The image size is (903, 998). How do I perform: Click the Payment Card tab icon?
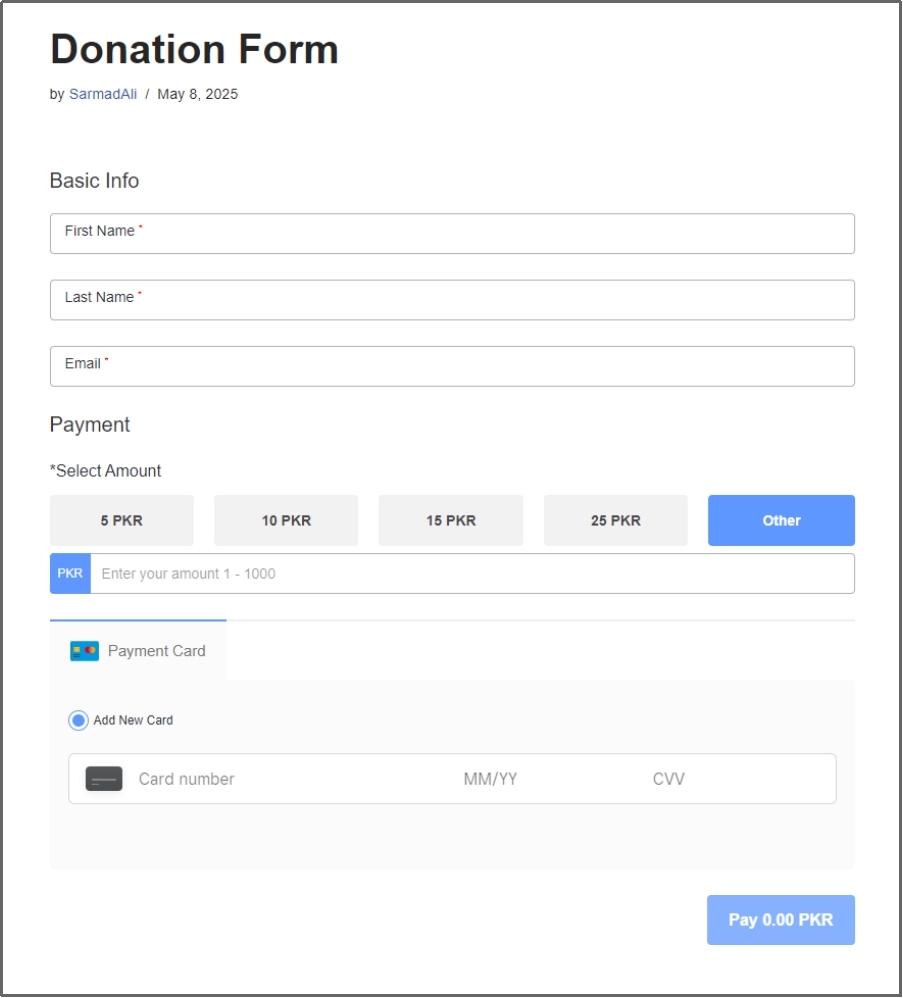[84, 651]
